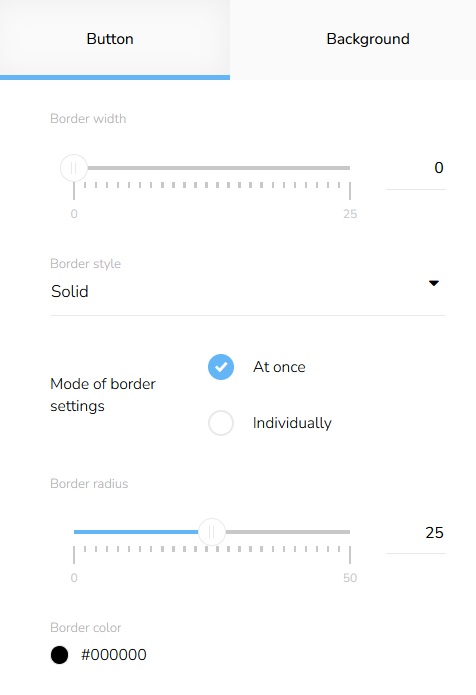476x695 pixels.
Task: Expand the Border style dropdown arrow
Action: 434,283
